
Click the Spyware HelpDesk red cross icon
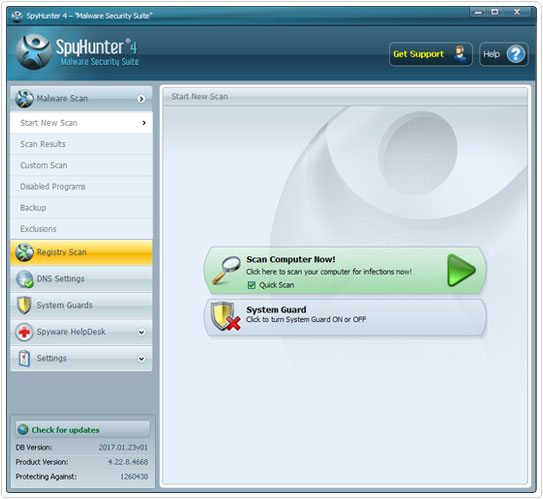click(24, 332)
